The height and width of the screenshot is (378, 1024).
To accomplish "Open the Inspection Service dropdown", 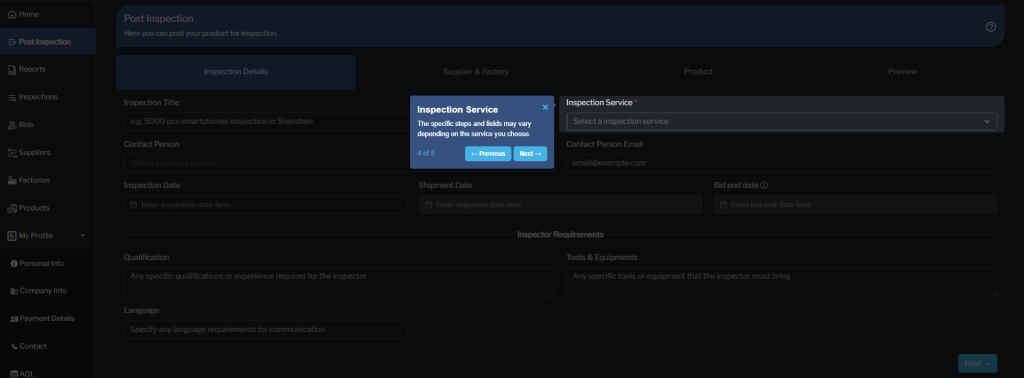I will click(782, 121).
